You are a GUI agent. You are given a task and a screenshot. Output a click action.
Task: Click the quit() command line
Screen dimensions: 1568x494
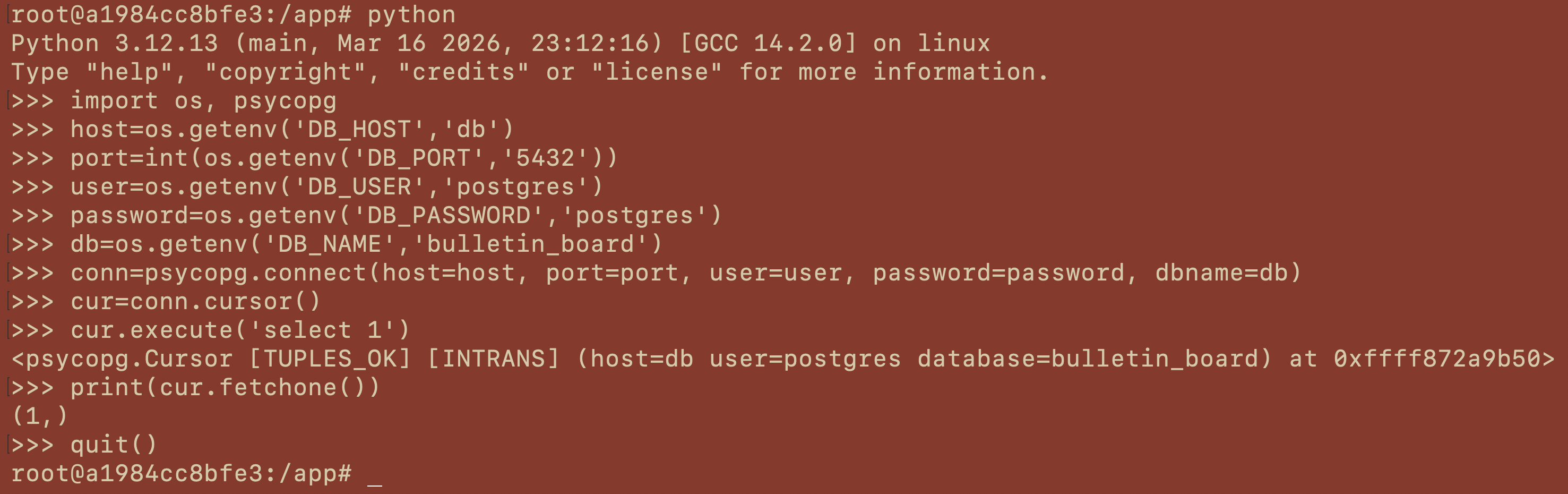point(114,445)
